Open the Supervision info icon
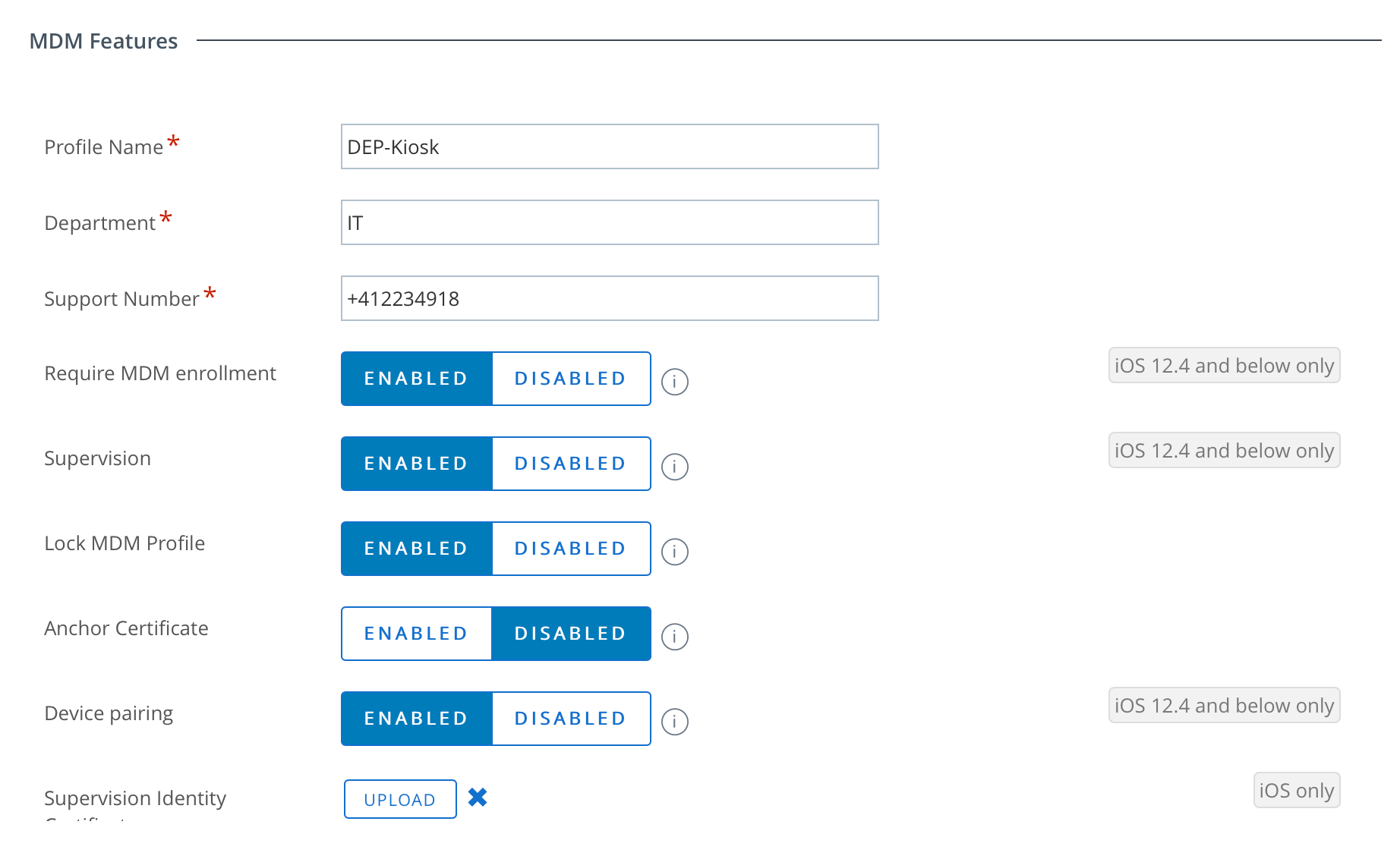Viewport: 1400px width, 856px height. (674, 467)
